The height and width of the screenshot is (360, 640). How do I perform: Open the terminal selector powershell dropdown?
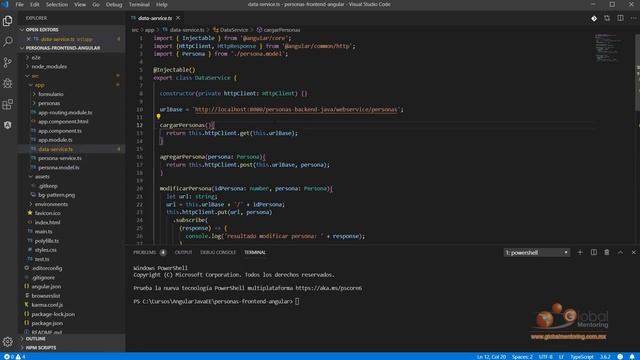[536, 253]
